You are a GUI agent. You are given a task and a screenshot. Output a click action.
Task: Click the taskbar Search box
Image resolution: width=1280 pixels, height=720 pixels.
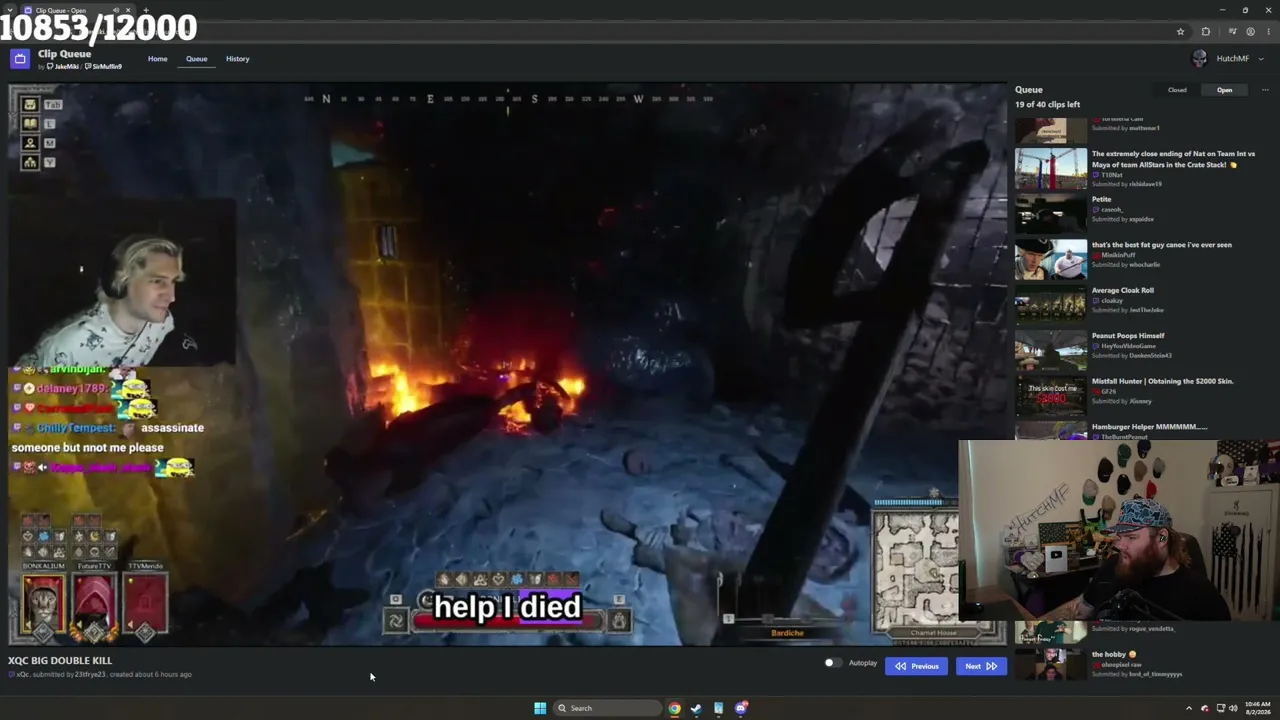(607, 708)
